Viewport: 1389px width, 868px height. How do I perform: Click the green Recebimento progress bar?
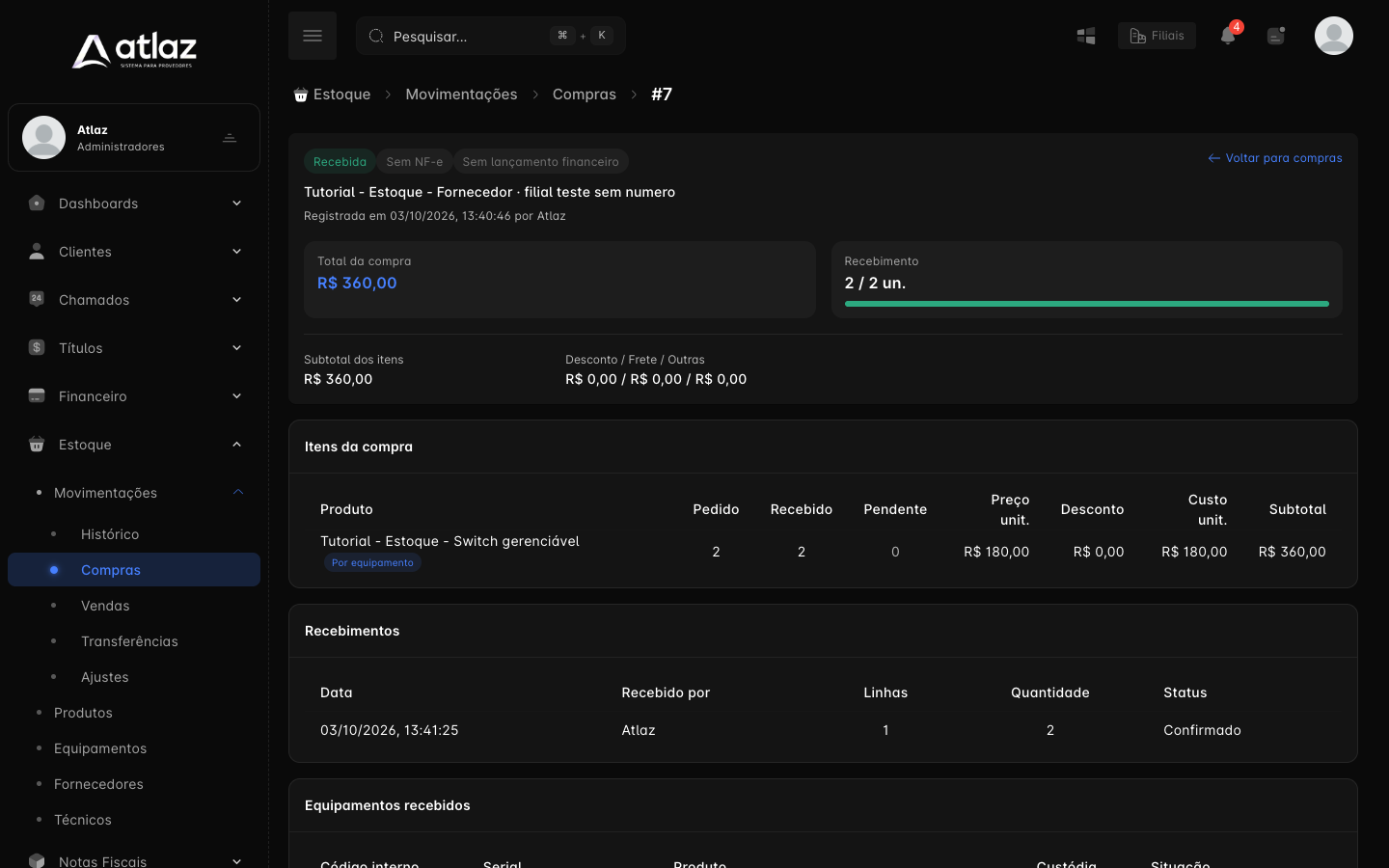pos(1087,304)
